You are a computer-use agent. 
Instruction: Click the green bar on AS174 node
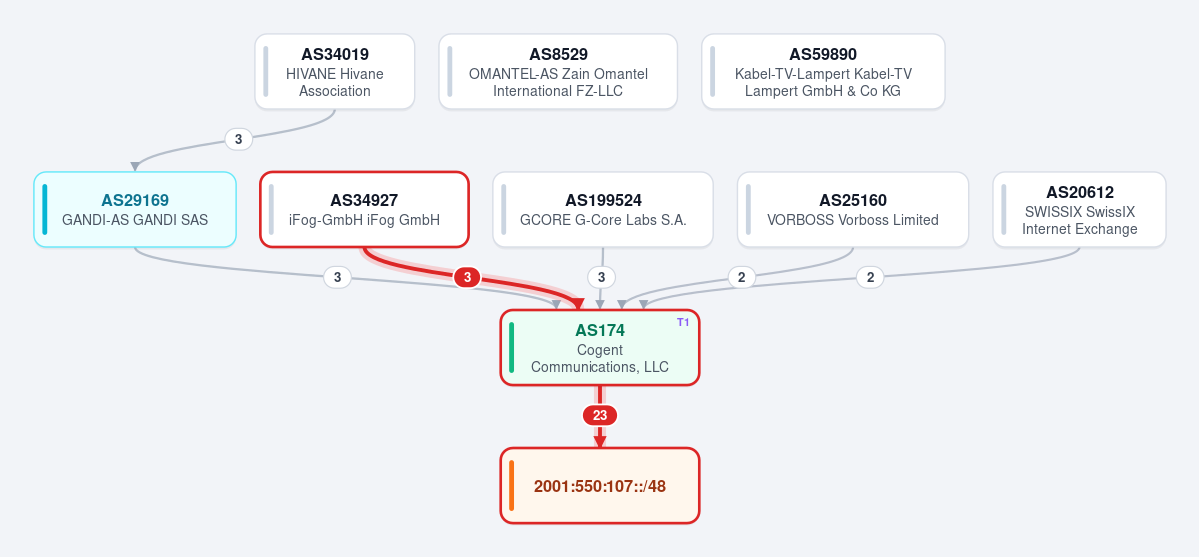(512, 347)
